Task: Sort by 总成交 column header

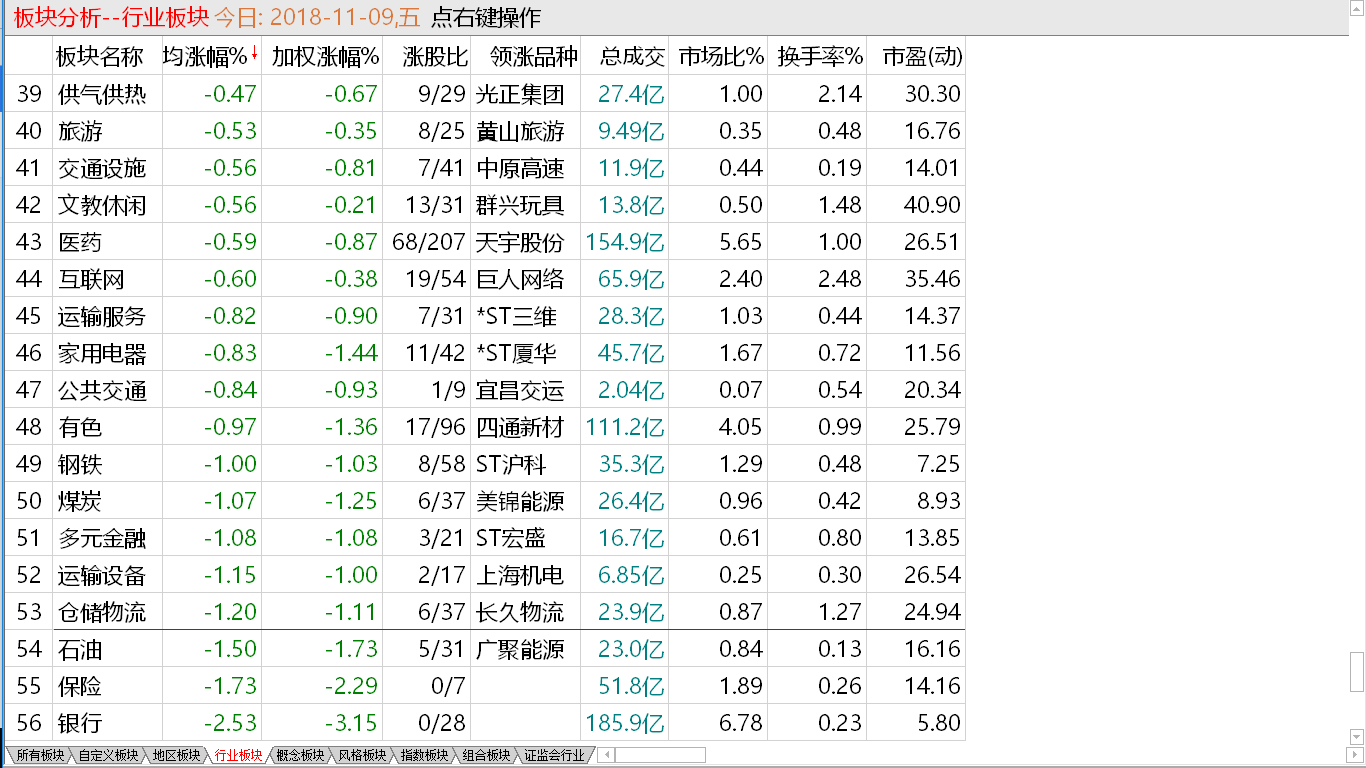Action: pyautogui.click(x=632, y=57)
